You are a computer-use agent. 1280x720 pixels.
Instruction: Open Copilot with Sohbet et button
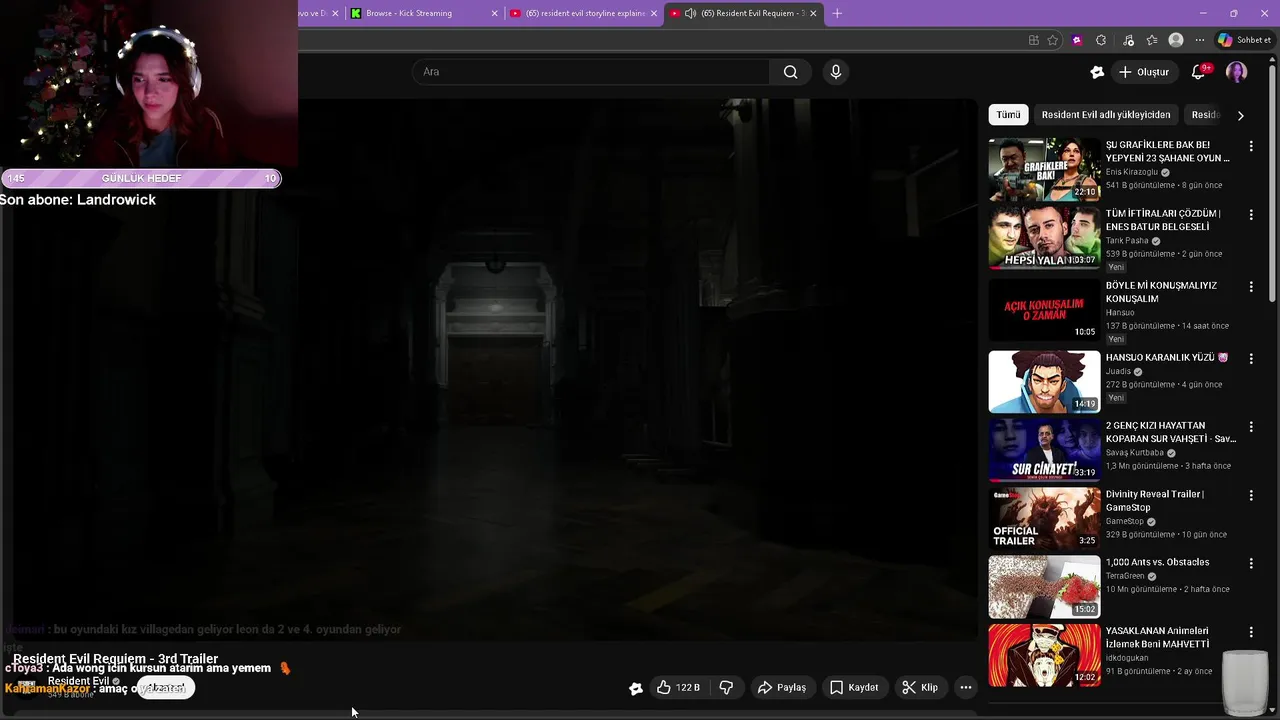pyautogui.click(x=1244, y=40)
